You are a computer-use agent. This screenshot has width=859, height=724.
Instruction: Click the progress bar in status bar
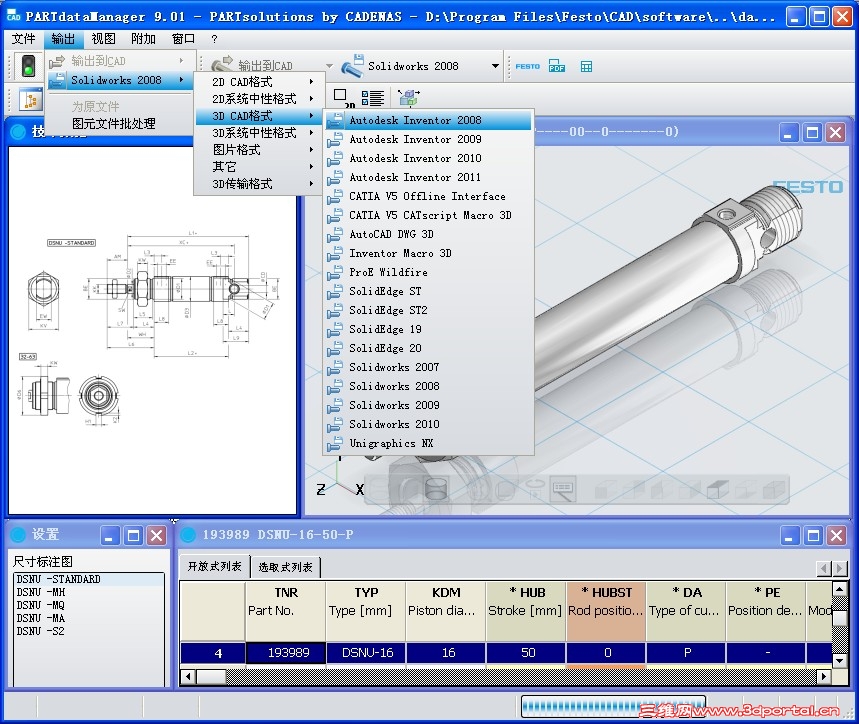click(614, 706)
